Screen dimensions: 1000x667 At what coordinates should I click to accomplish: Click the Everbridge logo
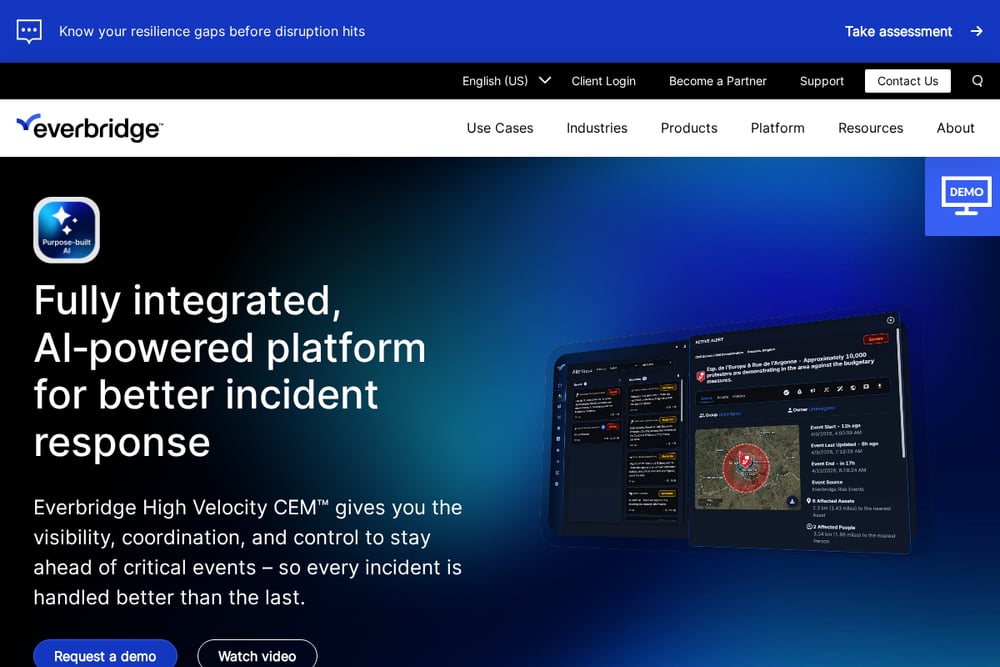[x=89, y=128]
